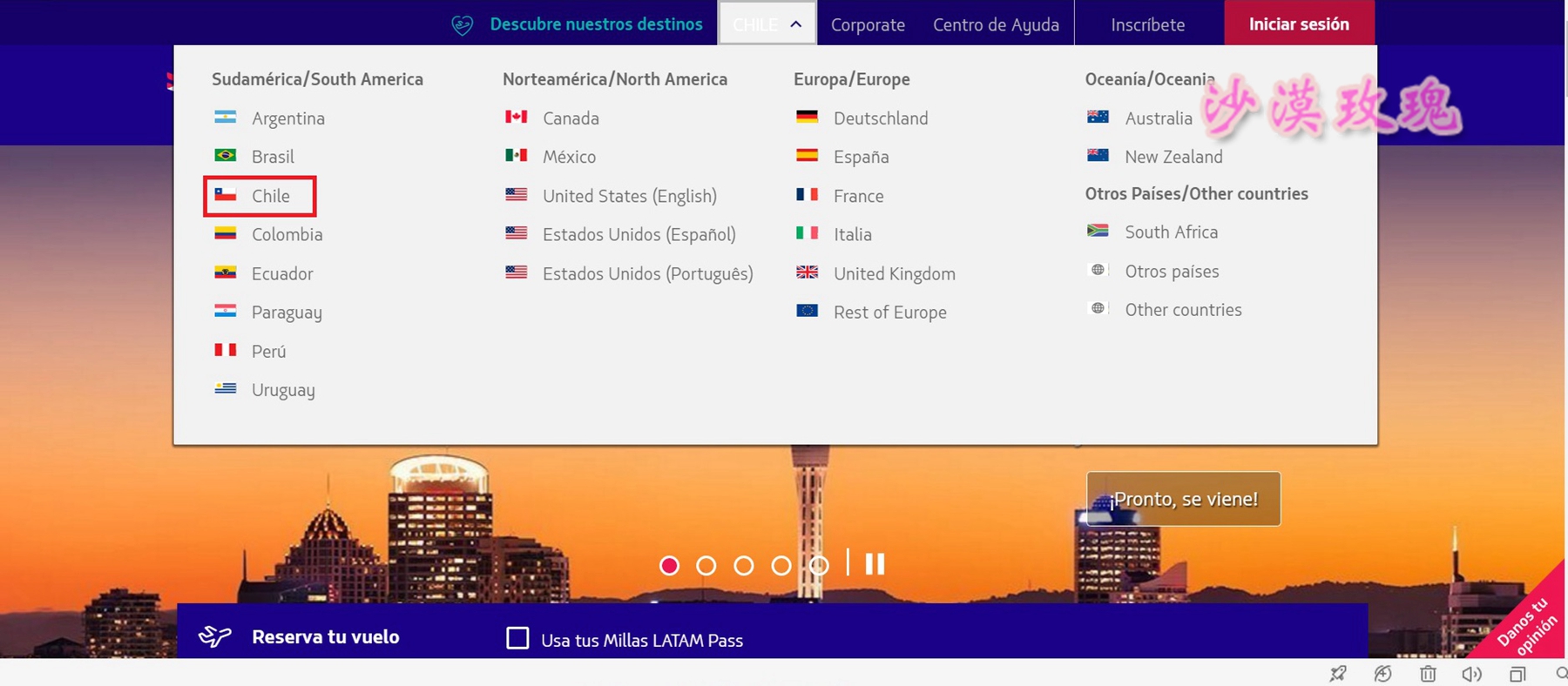Click Inscríbete to sign up
Screen dimensions: 1568x686
1147,25
